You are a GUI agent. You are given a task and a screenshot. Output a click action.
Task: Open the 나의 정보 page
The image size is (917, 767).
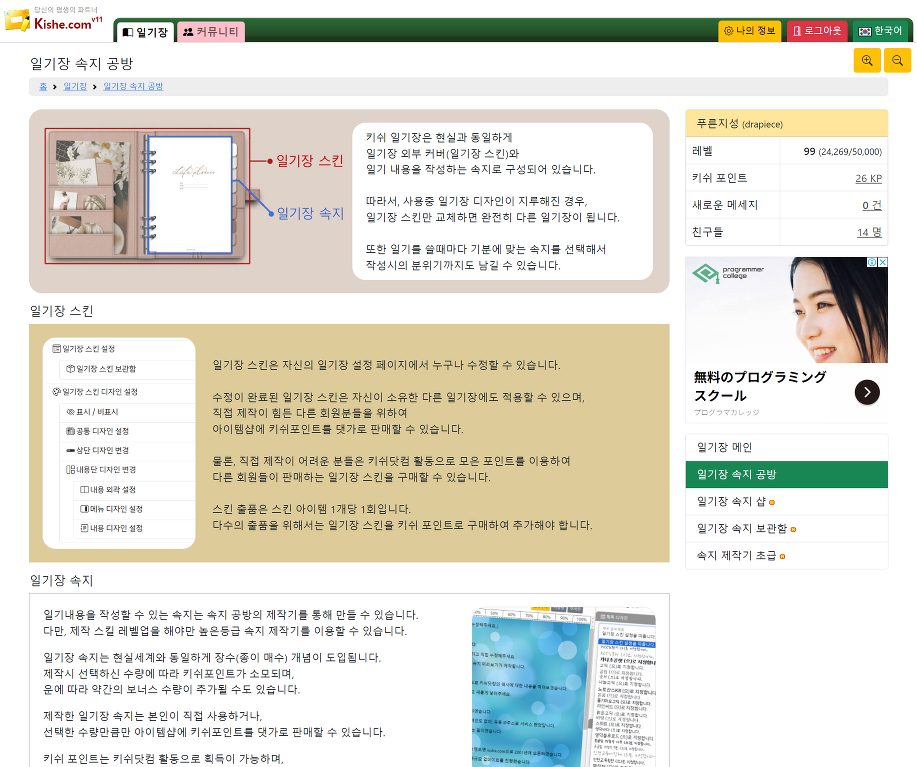pyautogui.click(x=750, y=31)
